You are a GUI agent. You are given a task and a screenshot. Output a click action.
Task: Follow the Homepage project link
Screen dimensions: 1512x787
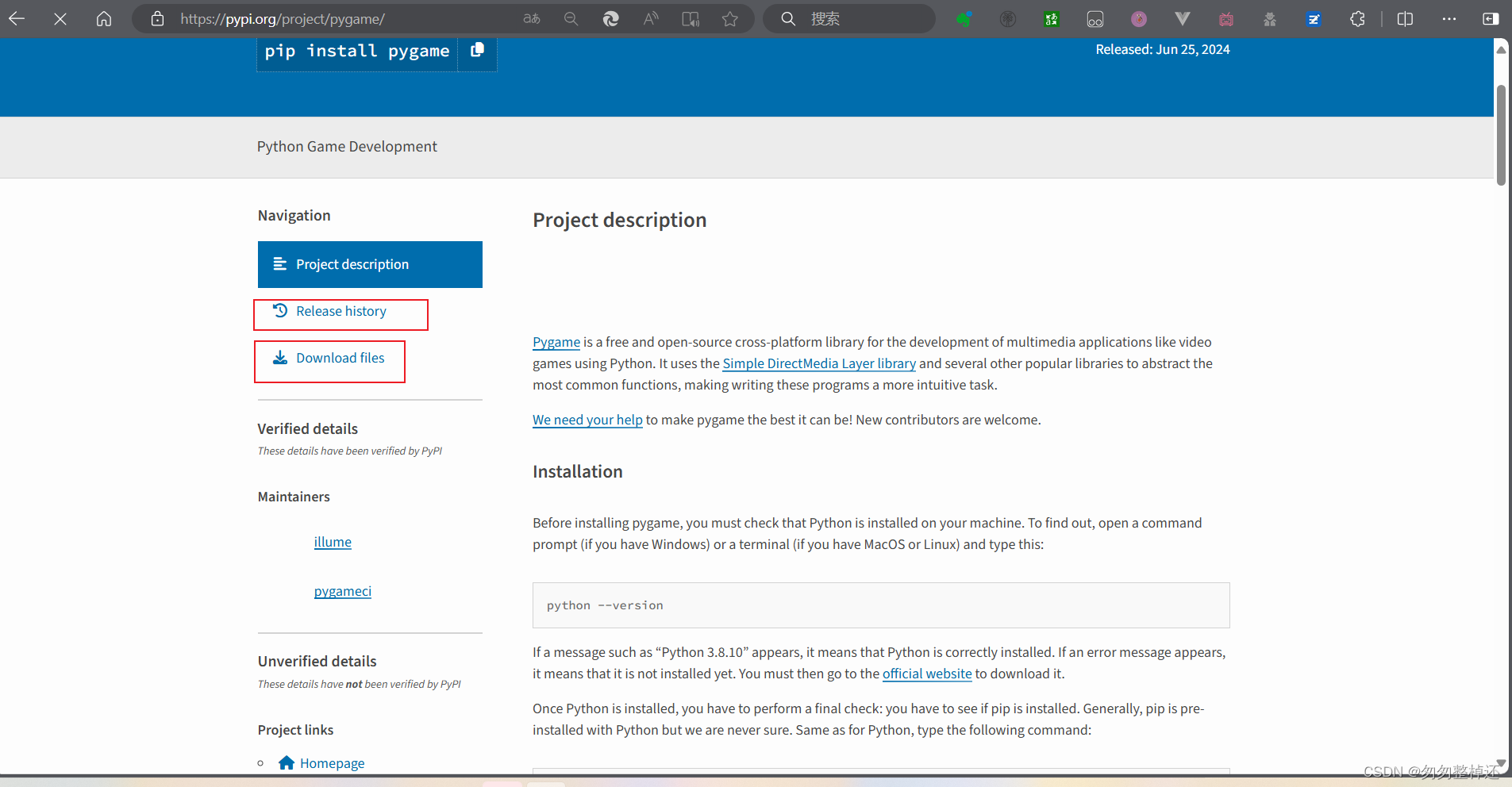(333, 763)
